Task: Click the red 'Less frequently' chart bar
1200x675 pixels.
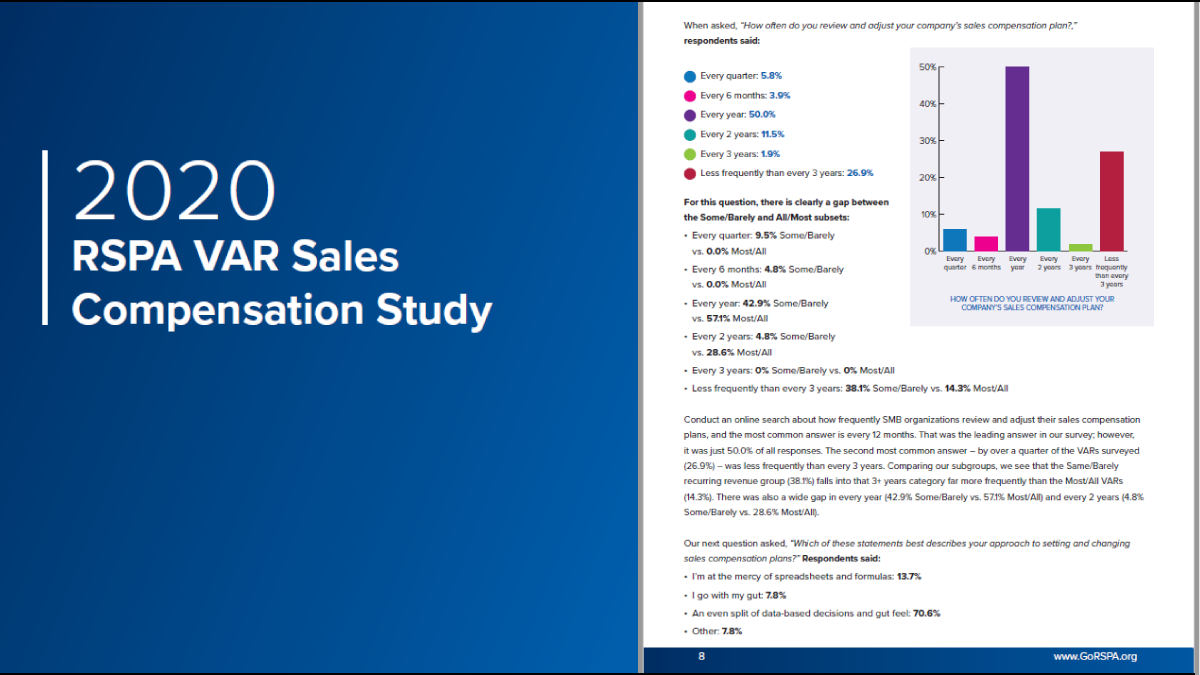Action: pyautogui.click(x=1111, y=200)
